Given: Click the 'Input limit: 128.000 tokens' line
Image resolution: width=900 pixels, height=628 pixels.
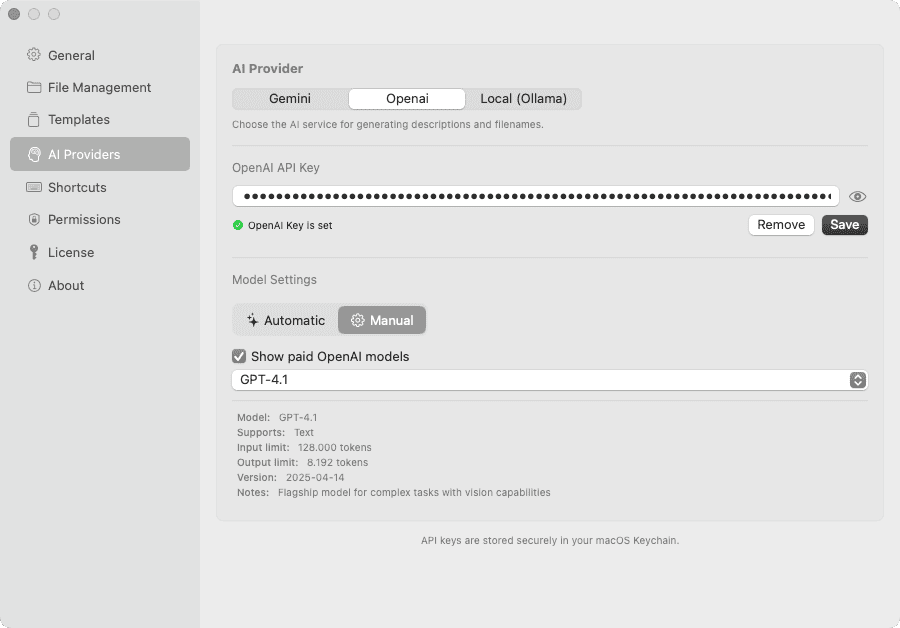Looking at the screenshot, I should (304, 447).
